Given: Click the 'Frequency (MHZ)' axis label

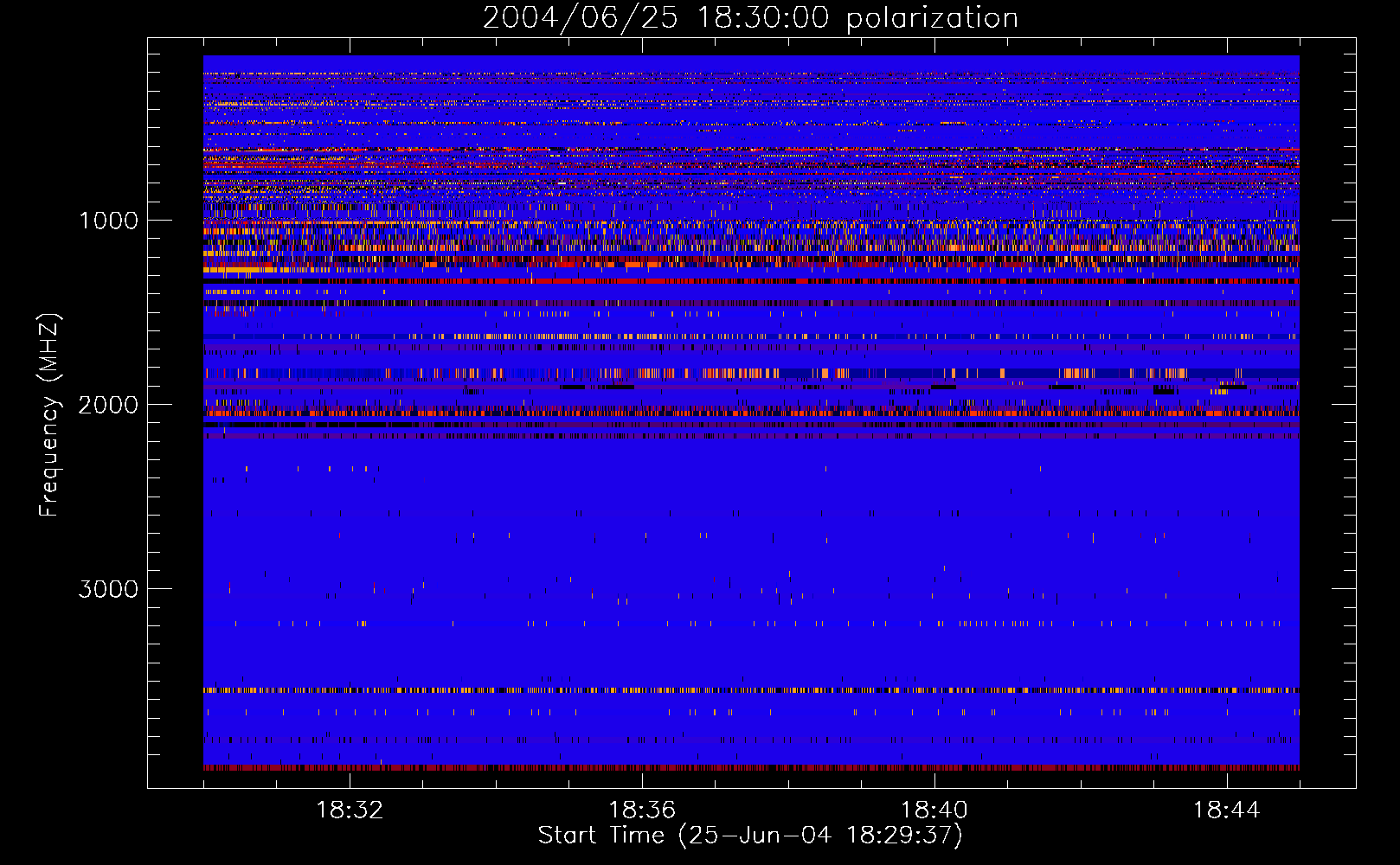Looking at the screenshot, I should (x=50, y=415).
